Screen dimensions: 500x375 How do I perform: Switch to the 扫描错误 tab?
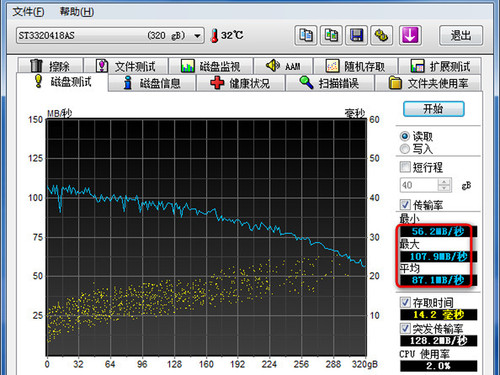[330, 83]
